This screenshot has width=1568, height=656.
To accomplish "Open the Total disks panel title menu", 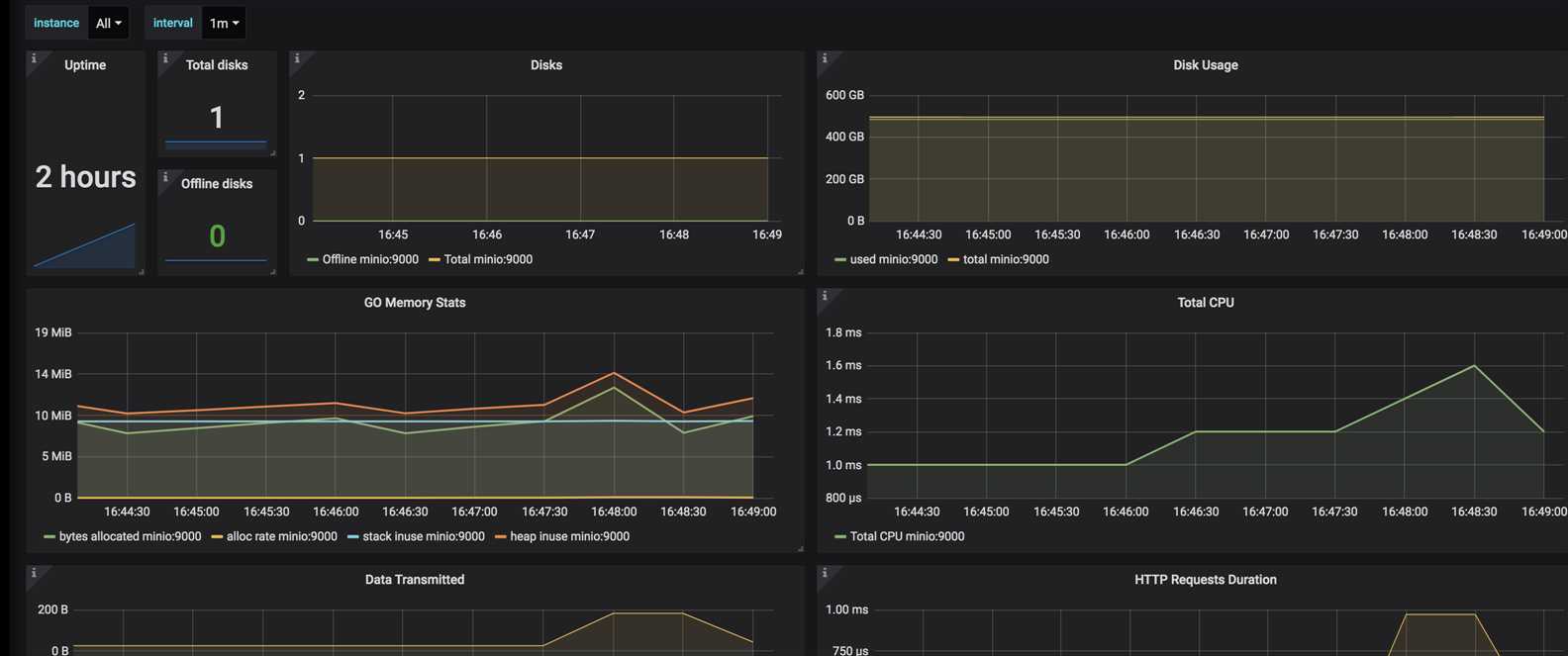I will 217,65.
